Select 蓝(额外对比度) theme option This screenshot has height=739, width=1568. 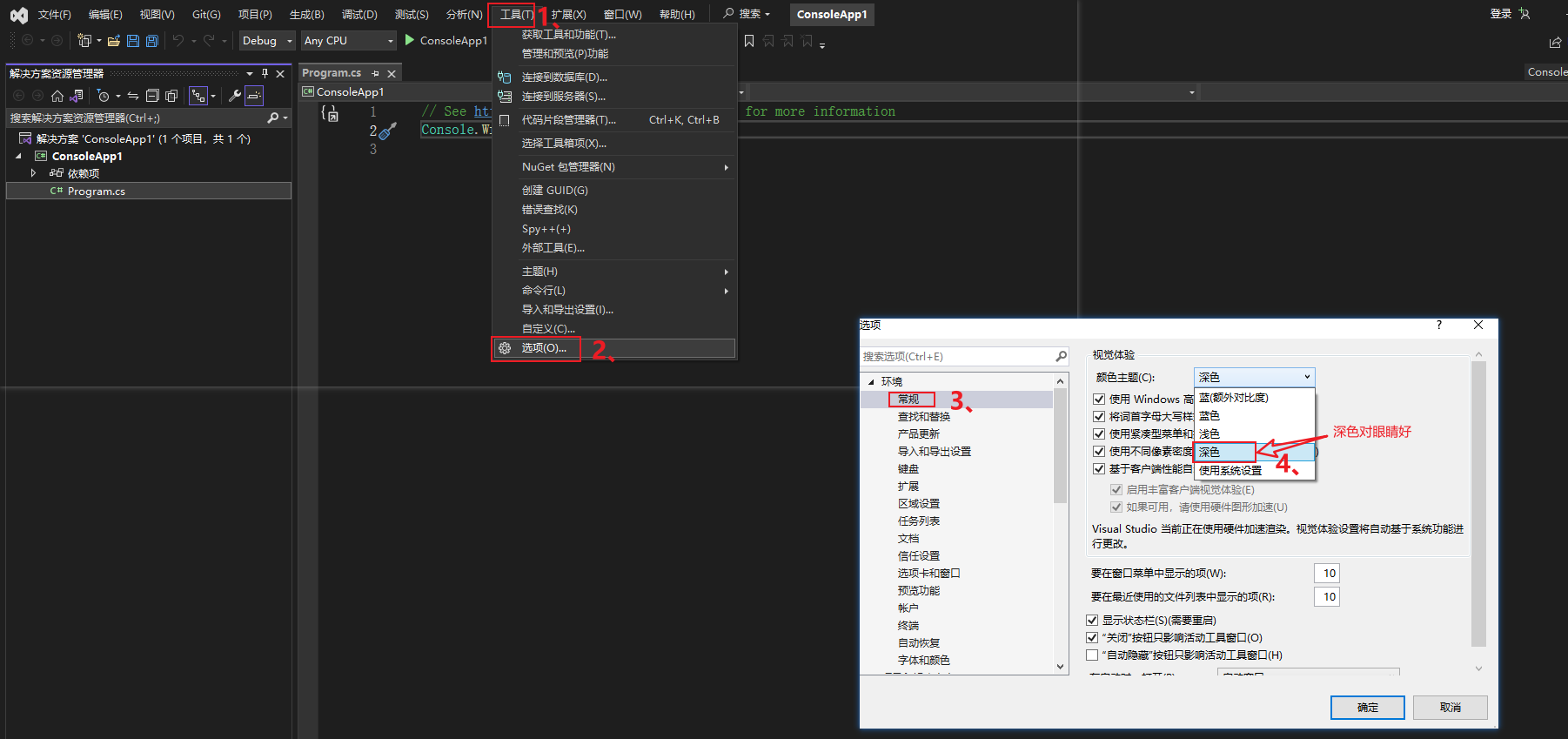[x=1254, y=397]
